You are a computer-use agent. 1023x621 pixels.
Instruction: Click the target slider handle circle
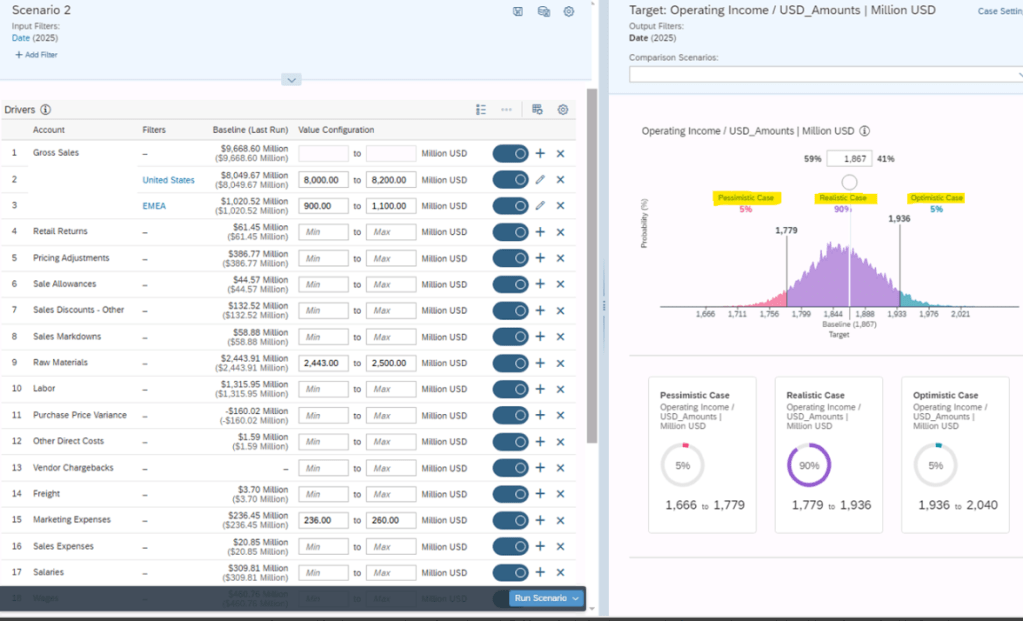[849, 182]
